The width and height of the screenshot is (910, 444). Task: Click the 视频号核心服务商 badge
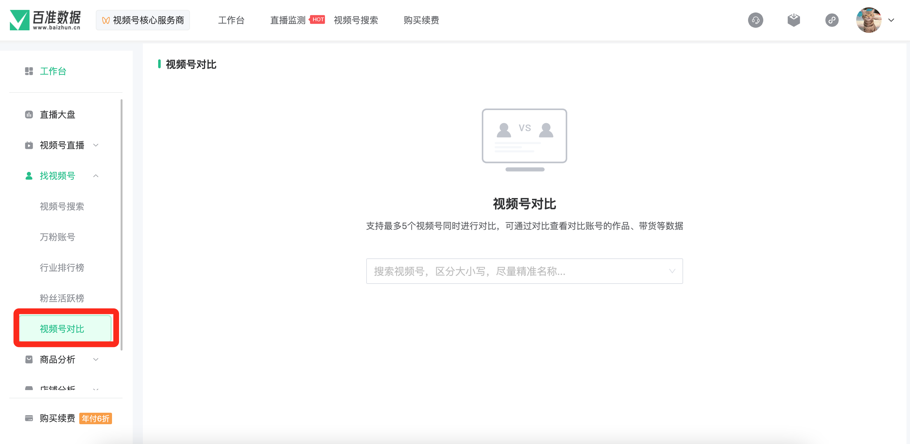(143, 20)
